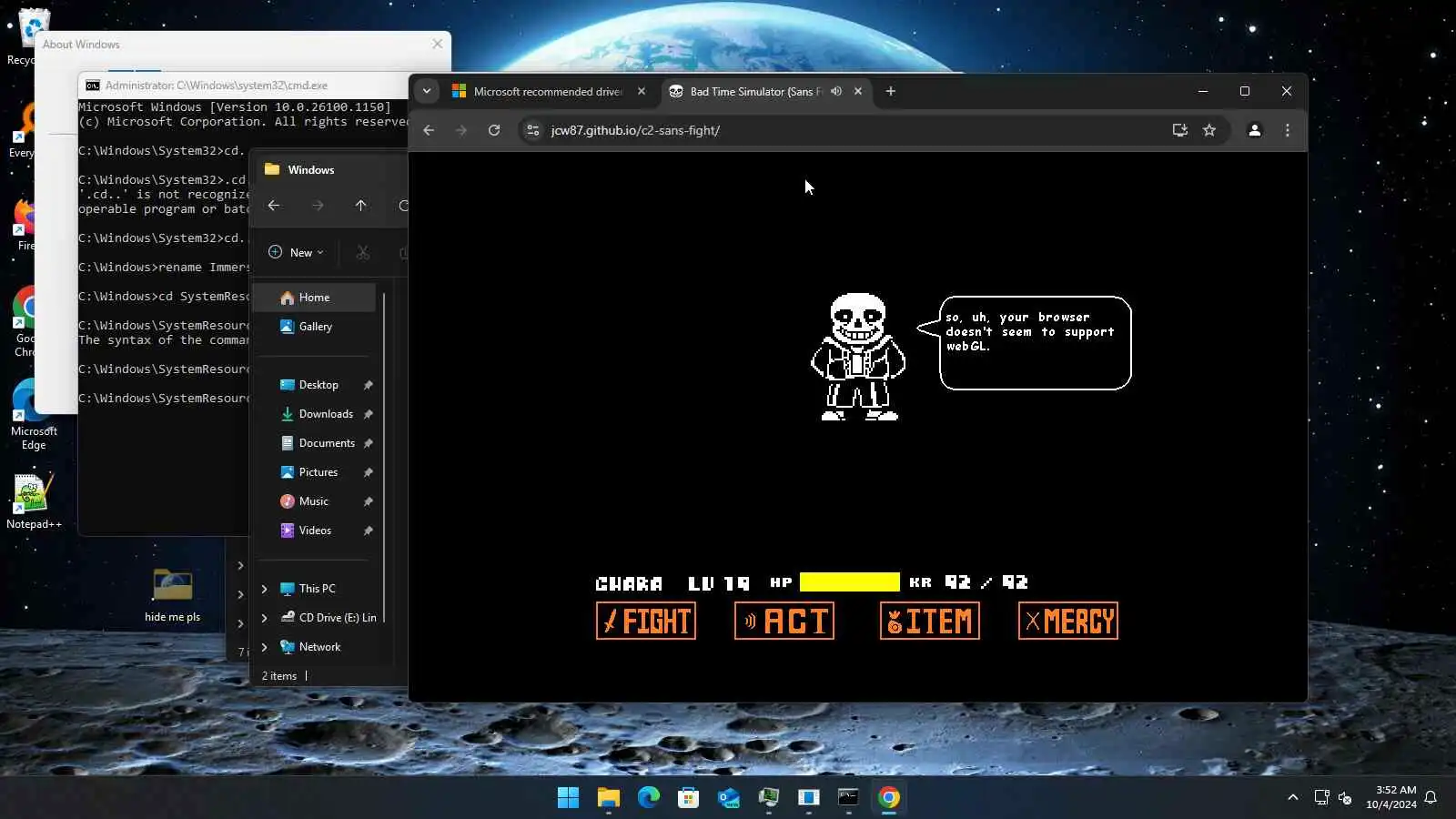Select the Microsoft Edge desktop shortcut

(x=34, y=414)
